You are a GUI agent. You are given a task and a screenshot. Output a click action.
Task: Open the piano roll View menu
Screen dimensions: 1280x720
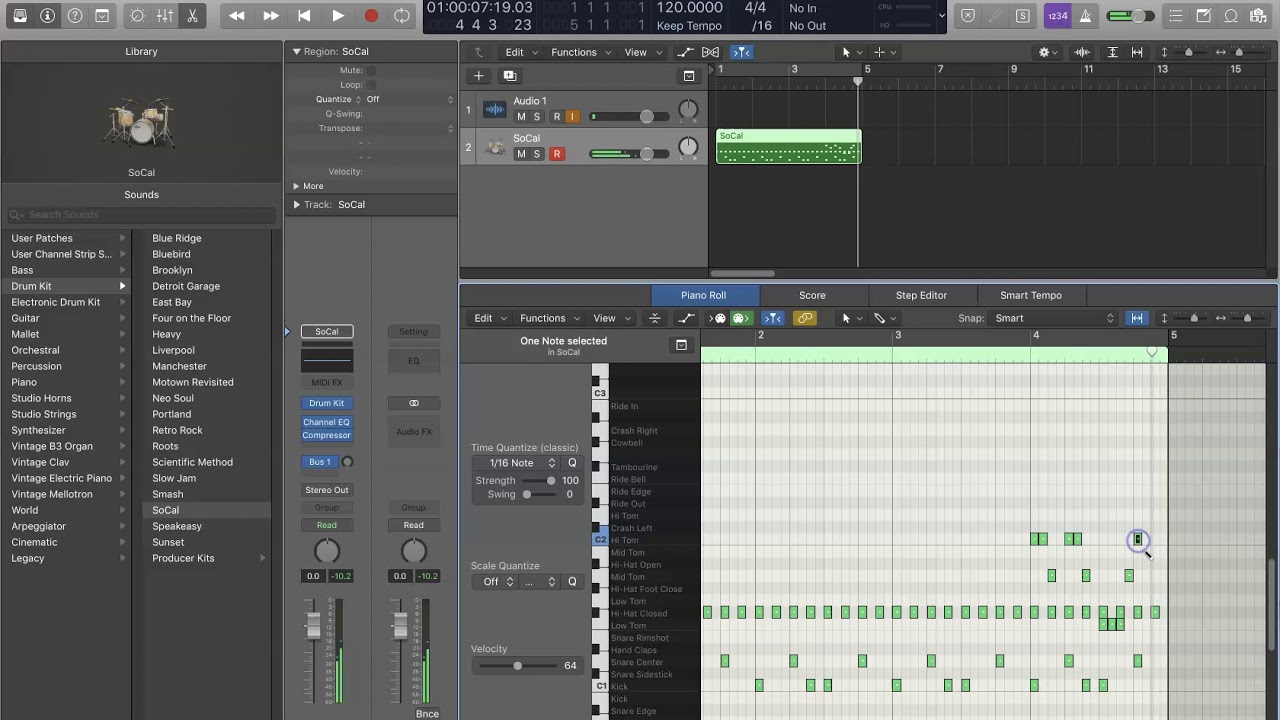pyautogui.click(x=612, y=318)
